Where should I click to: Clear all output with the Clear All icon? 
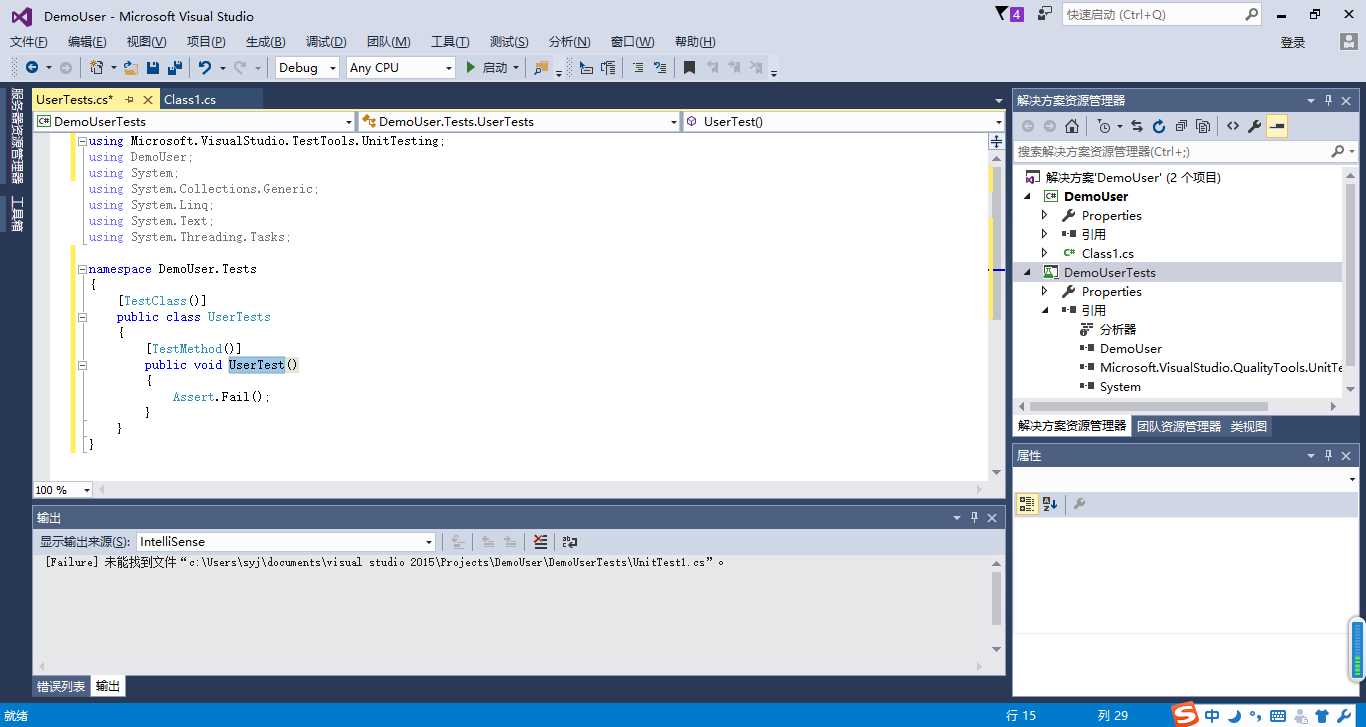point(541,542)
